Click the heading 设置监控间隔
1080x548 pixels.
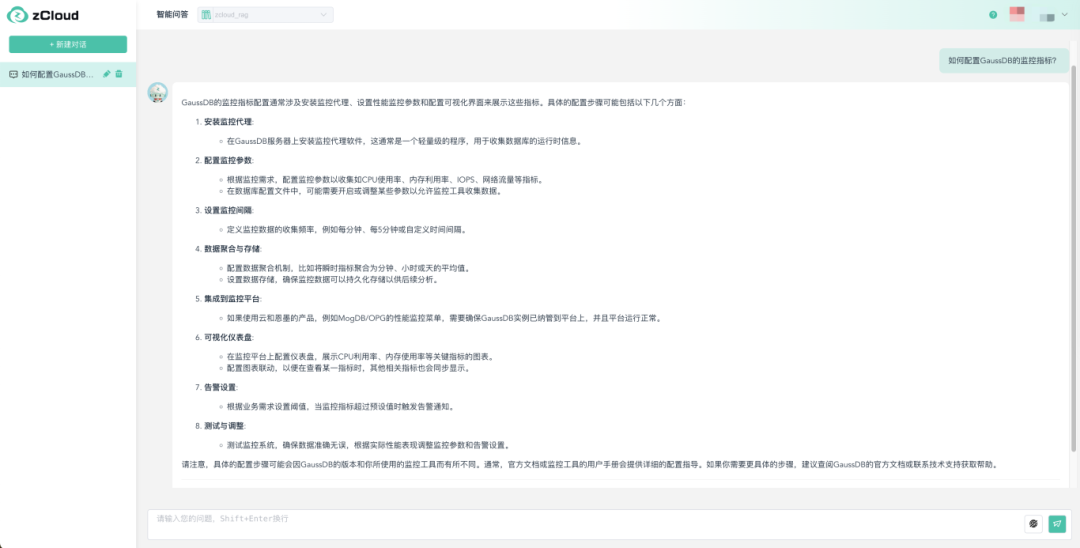click(x=229, y=210)
